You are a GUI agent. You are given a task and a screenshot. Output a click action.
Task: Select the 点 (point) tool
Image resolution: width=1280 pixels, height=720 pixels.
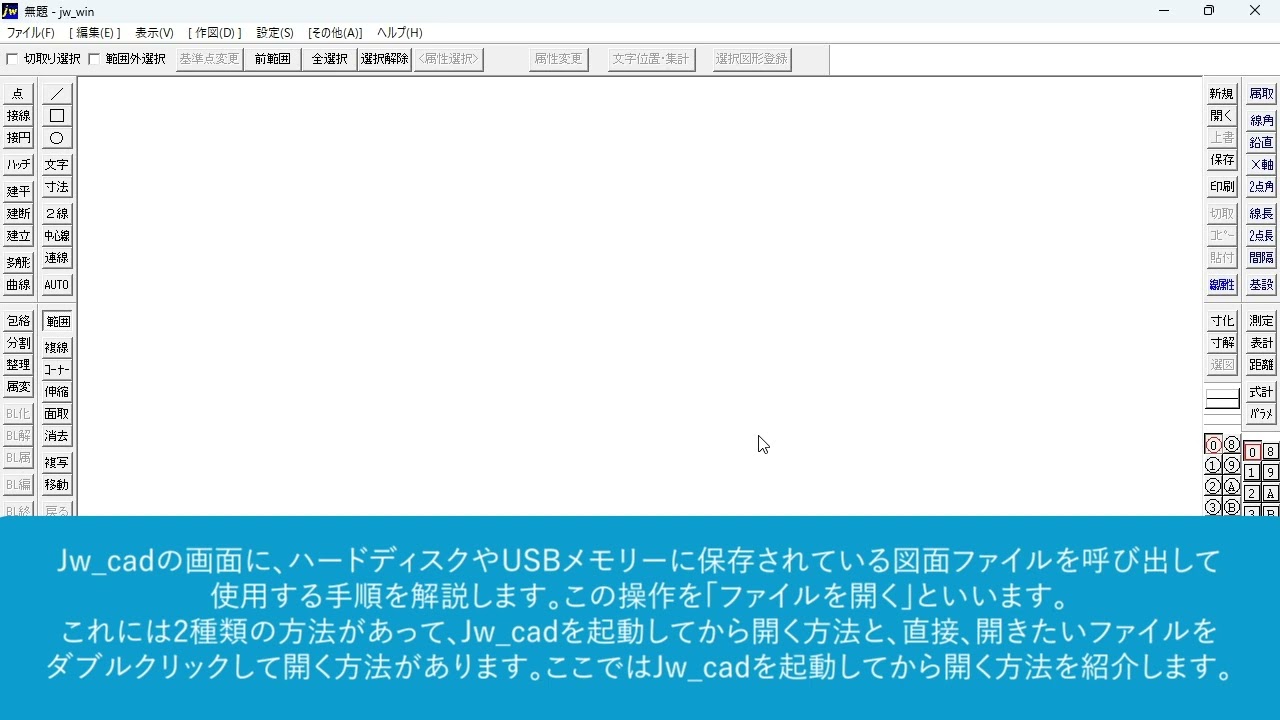tap(18, 94)
